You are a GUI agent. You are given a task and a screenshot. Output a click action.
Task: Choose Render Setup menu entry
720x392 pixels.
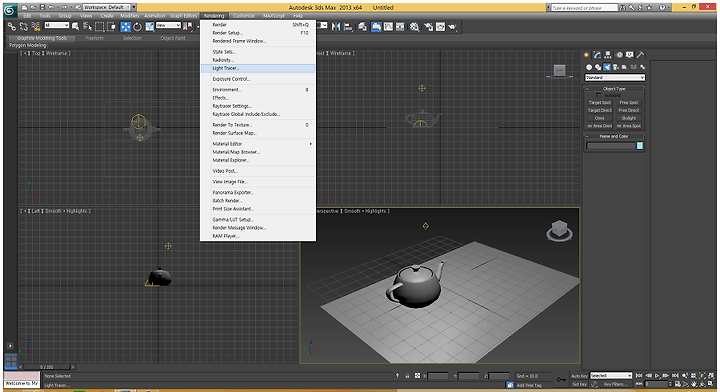coord(258,33)
